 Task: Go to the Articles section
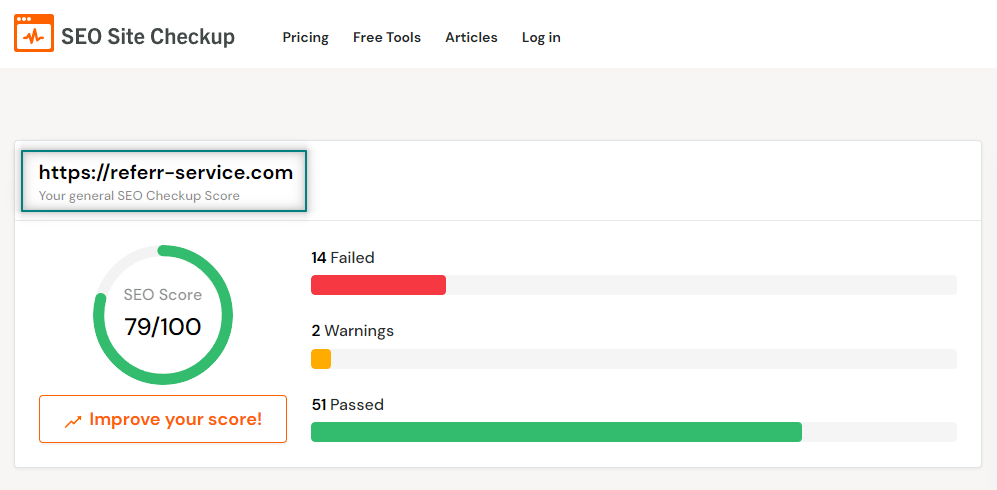(x=471, y=37)
